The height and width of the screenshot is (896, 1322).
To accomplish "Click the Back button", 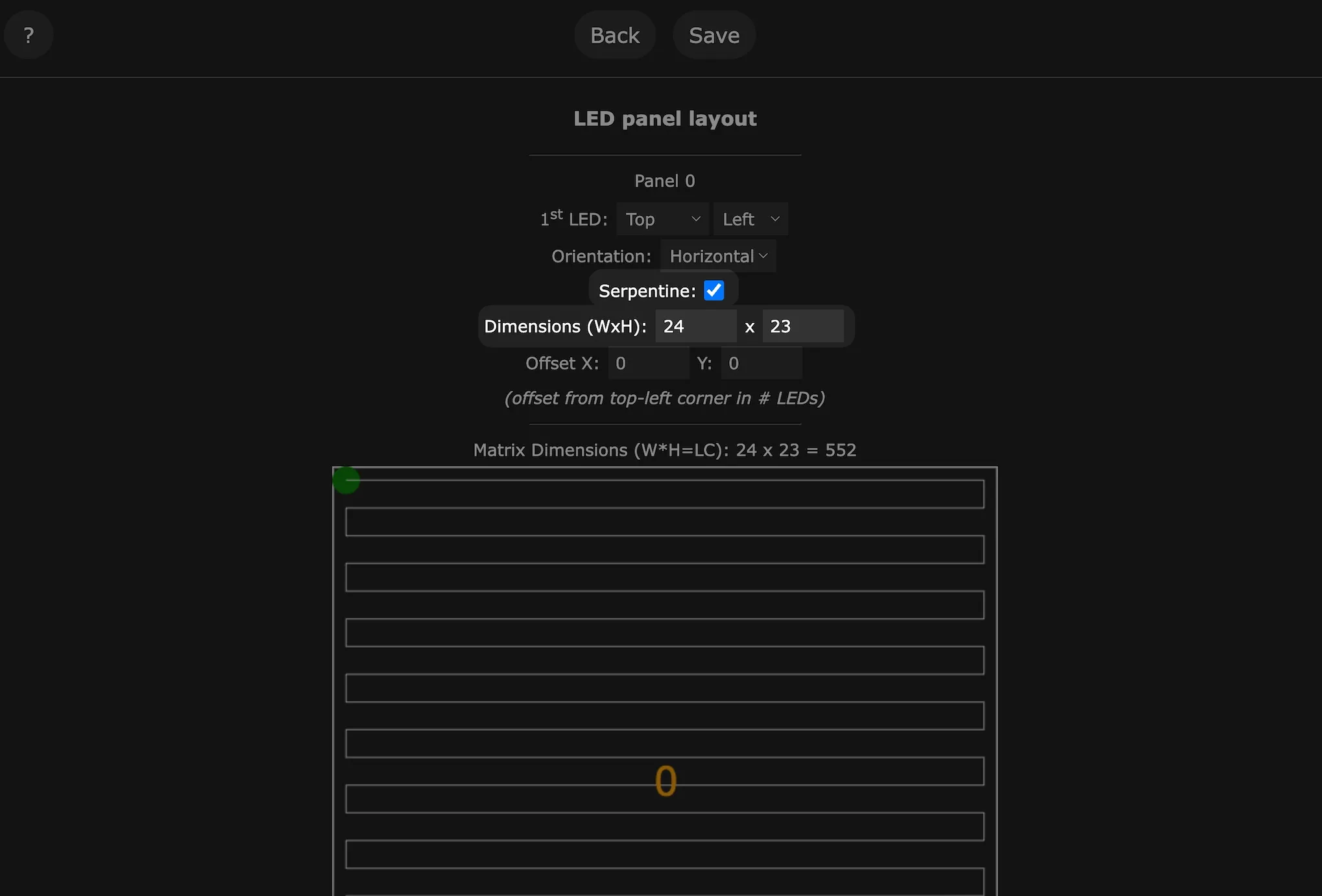I will coord(614,35).
